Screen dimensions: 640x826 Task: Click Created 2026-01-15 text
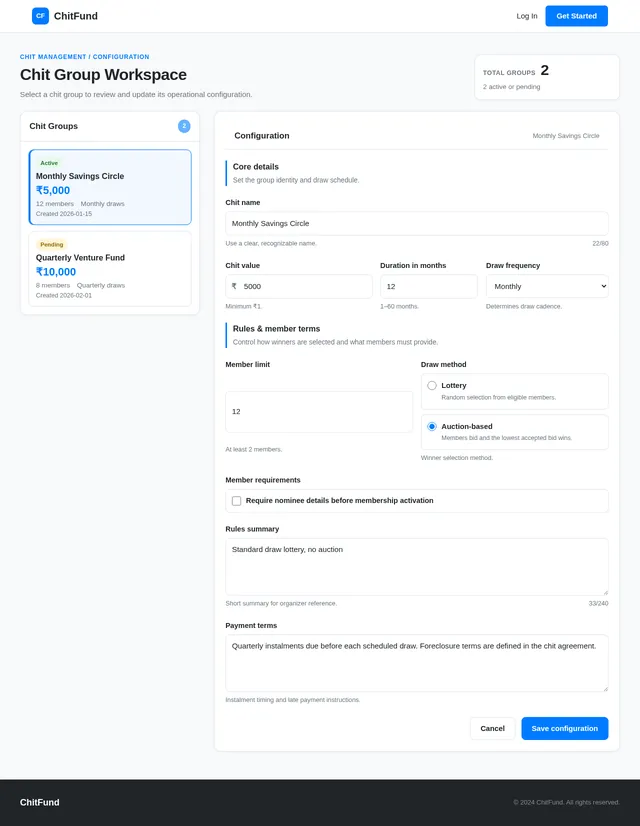(x=64, y=214)
